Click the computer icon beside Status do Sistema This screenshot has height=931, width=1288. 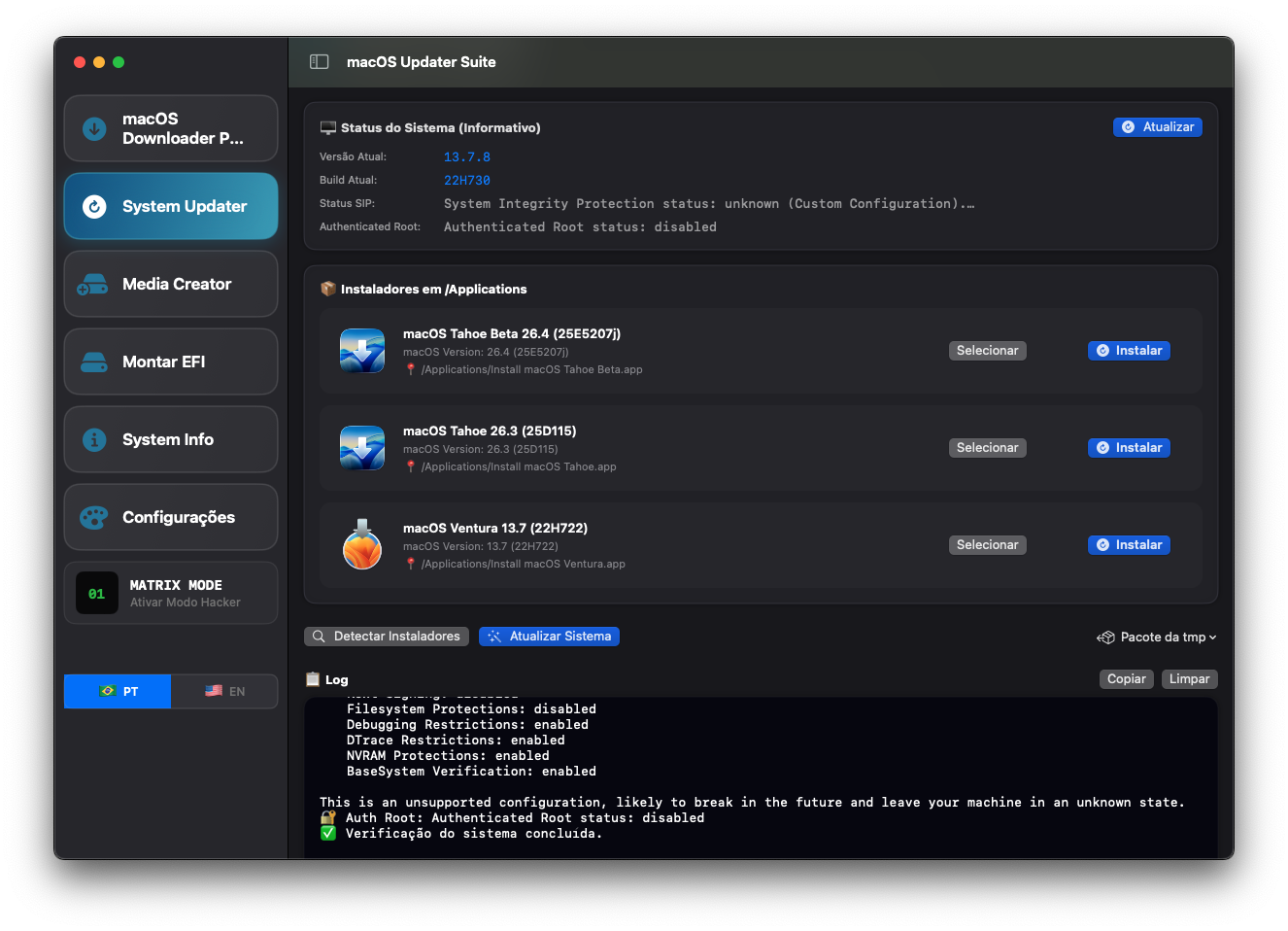pos(326,126)
